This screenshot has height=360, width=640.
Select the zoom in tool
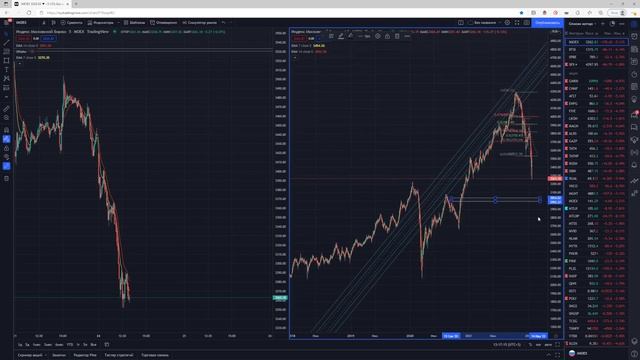pos(6,118)
